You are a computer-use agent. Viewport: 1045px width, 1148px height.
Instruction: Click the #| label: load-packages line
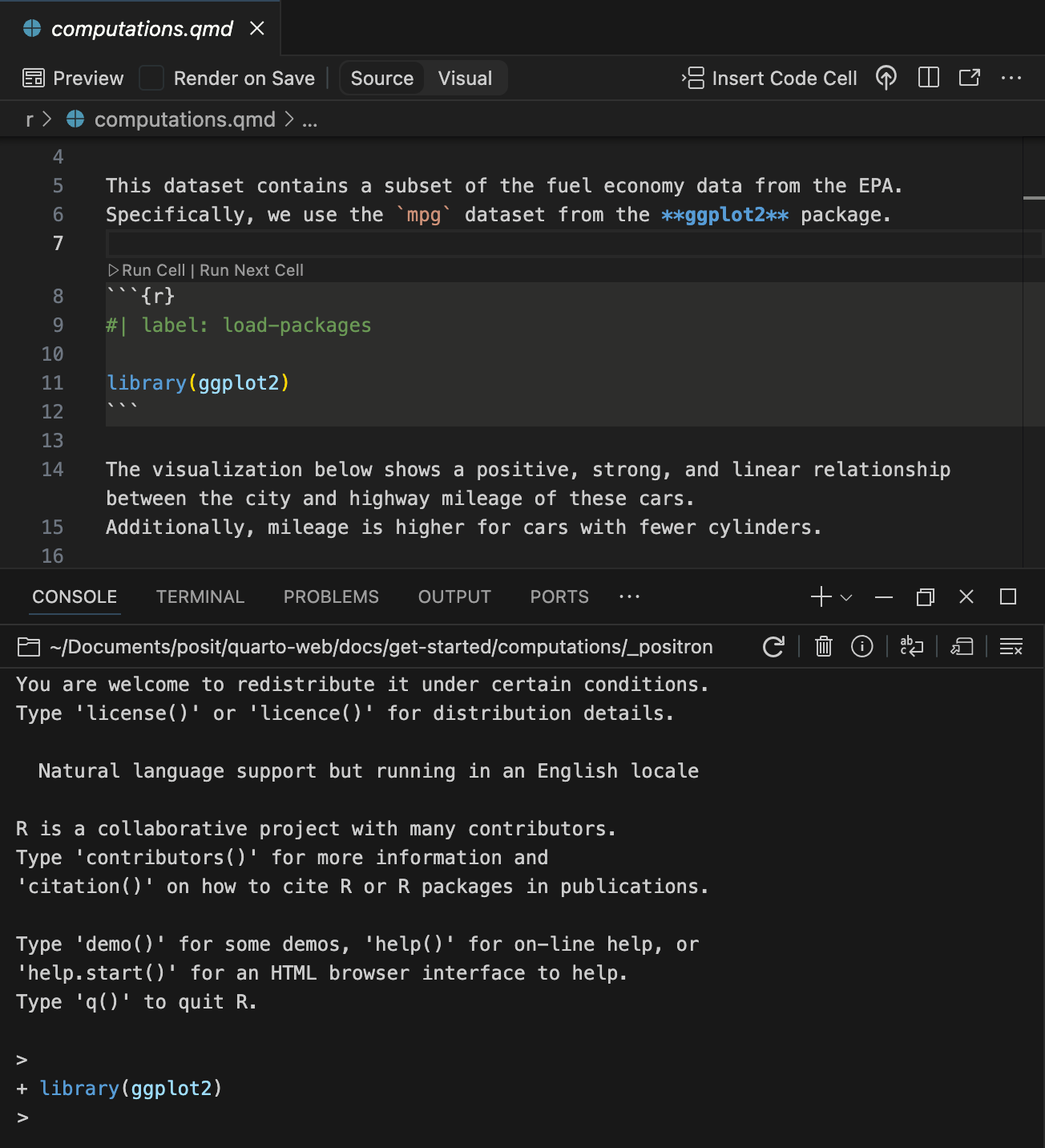239,325
